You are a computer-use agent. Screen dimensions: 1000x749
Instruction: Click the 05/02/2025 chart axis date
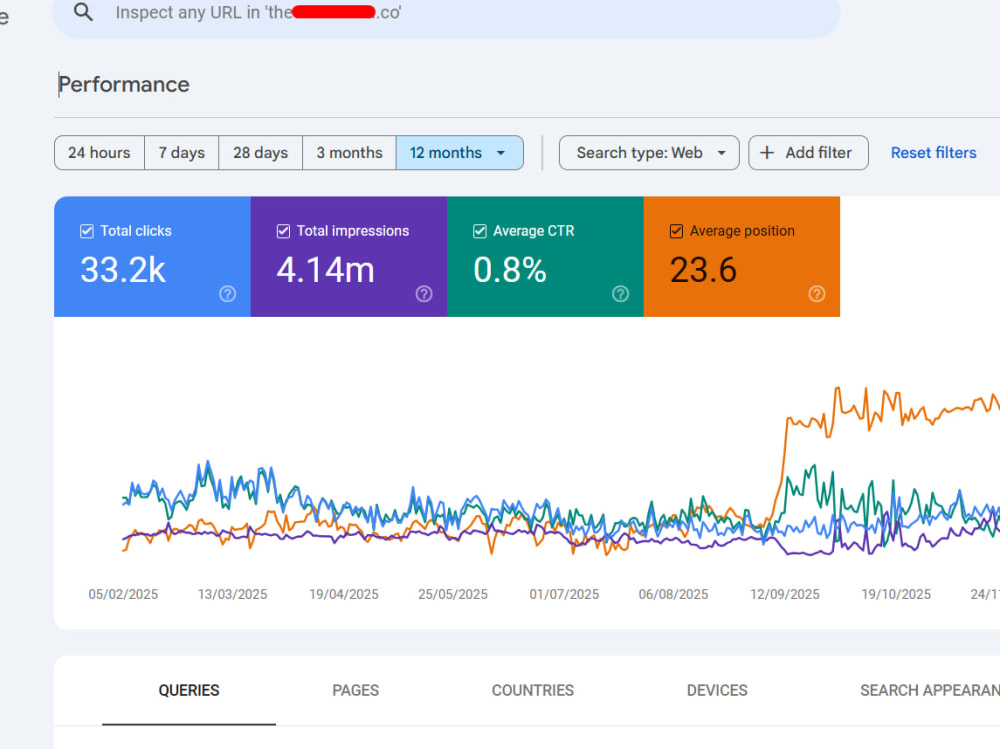[123, 594]
